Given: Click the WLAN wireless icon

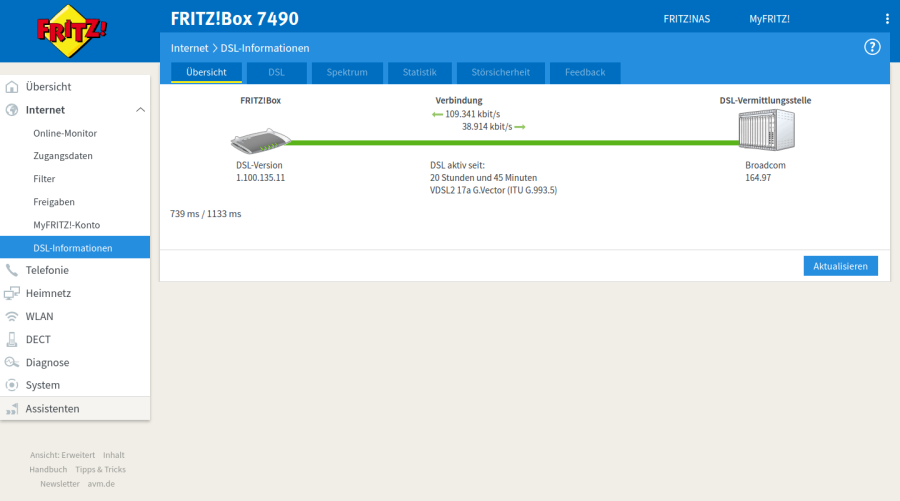Looking at the screenshot, I should [x=12, y=316].
